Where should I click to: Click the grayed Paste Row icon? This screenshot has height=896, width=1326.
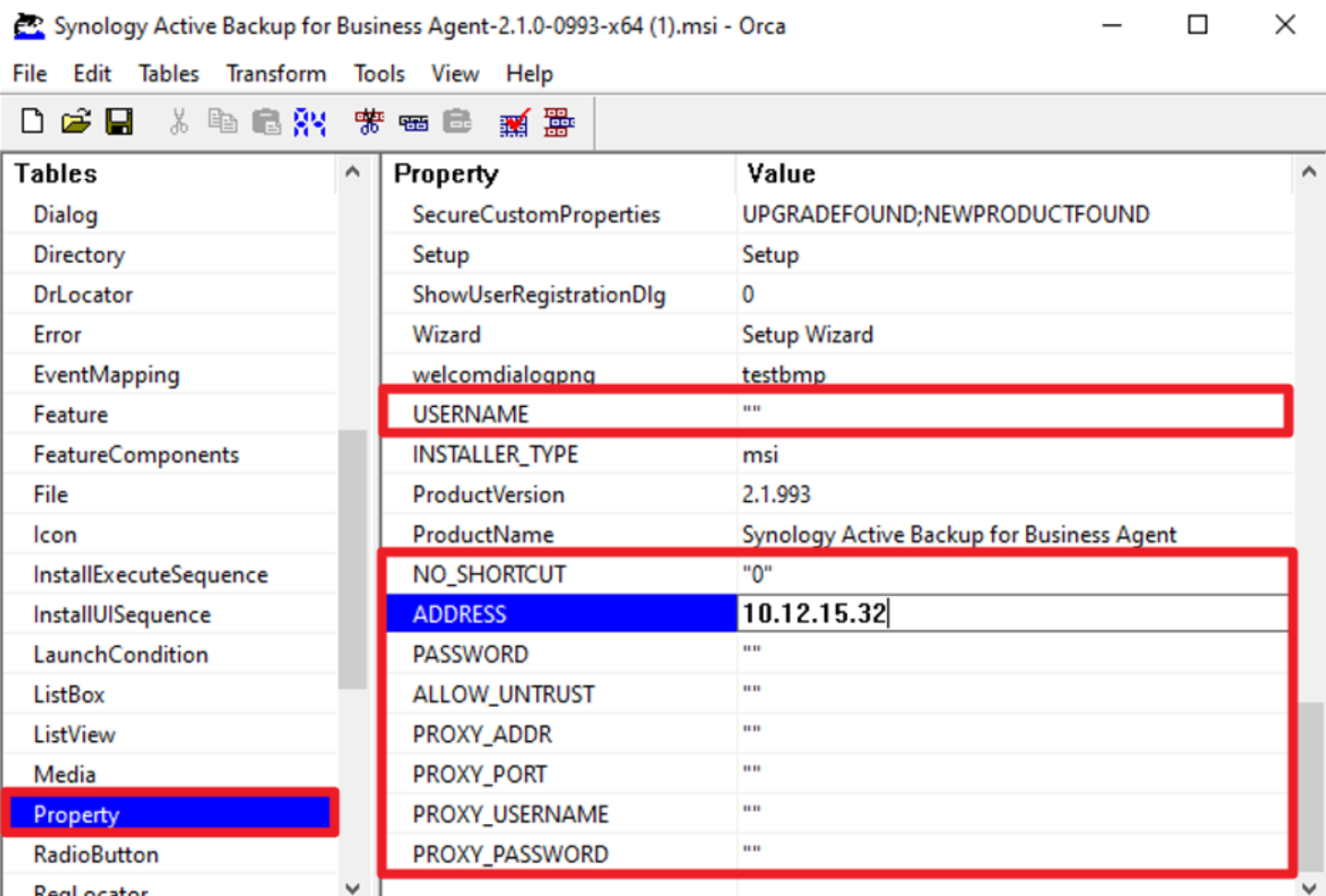(x=458, y=121)
